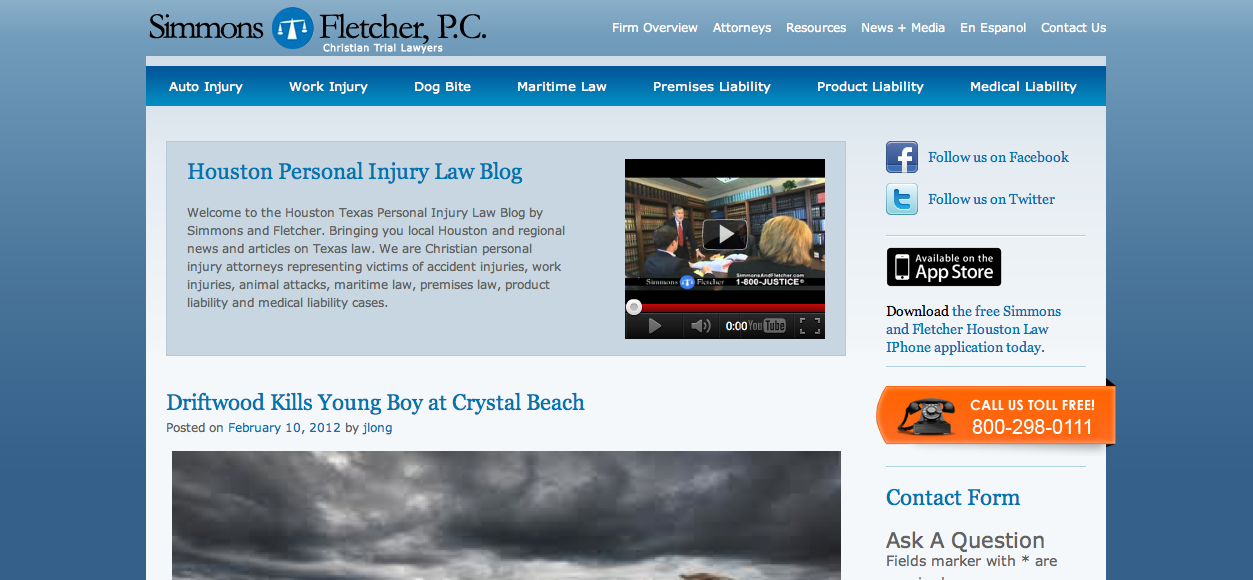This screenshot has height=580, width=1253.
Task: Click the Facebook icon in sidebar
Action: [902, 158]
